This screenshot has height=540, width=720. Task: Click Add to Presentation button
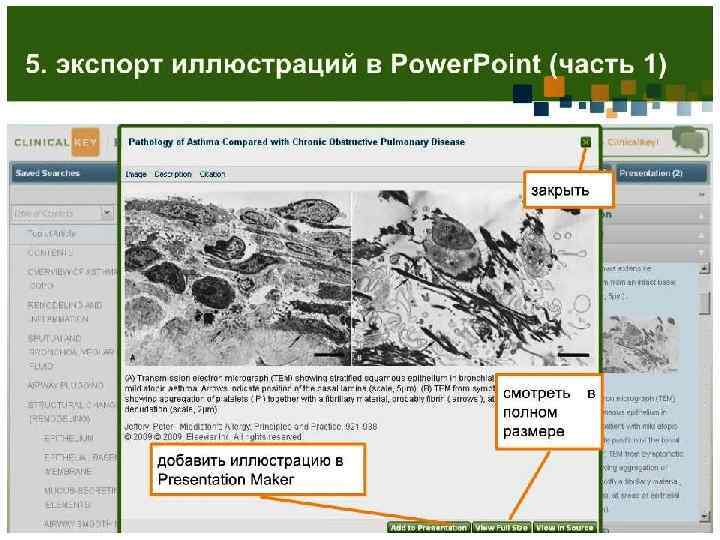tap(428, 528)
